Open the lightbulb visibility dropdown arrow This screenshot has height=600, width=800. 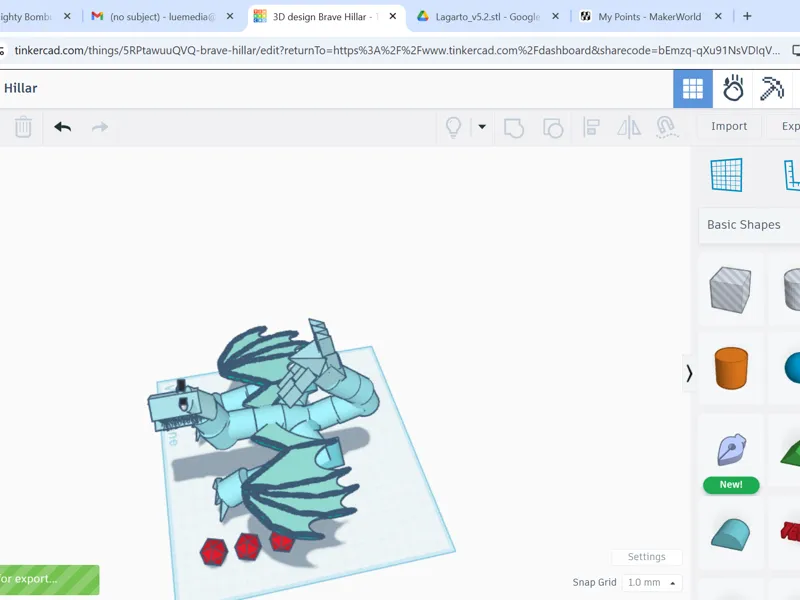click(x=482, y=127)
